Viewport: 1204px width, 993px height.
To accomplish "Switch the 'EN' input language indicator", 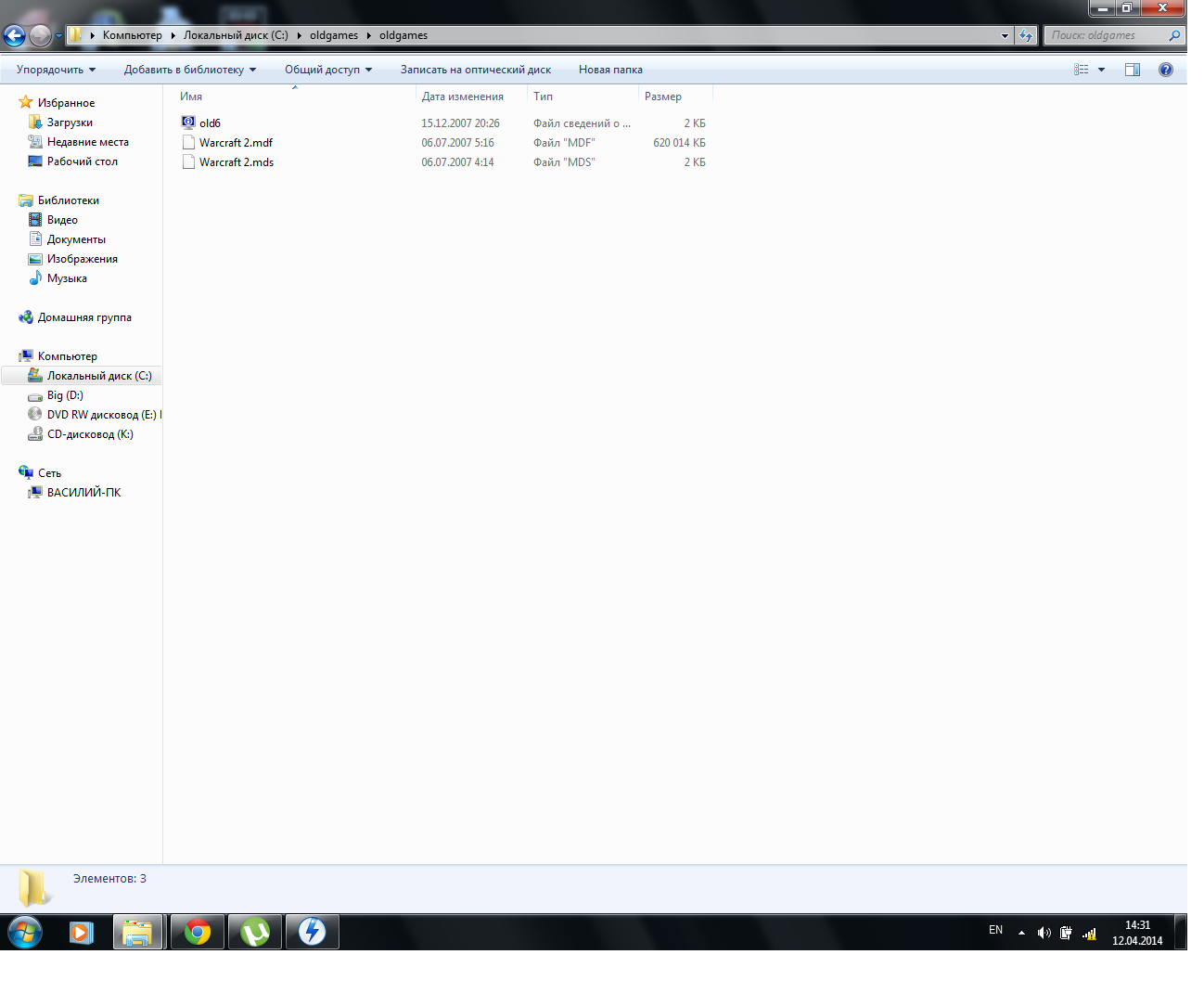I will pyautogui.click(x=995, y=930).
